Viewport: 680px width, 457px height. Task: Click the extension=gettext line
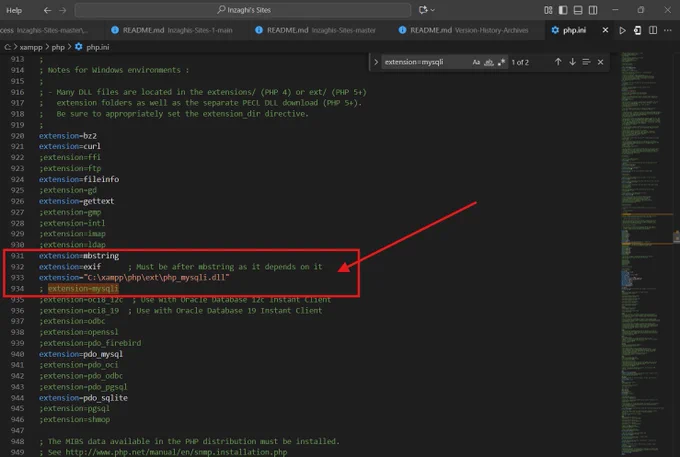pos(76,201)
